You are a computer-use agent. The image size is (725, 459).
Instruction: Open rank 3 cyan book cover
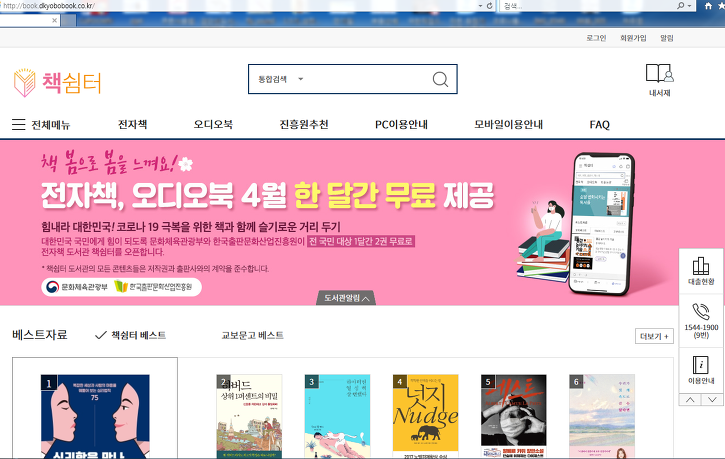click(x=338, y=416)
